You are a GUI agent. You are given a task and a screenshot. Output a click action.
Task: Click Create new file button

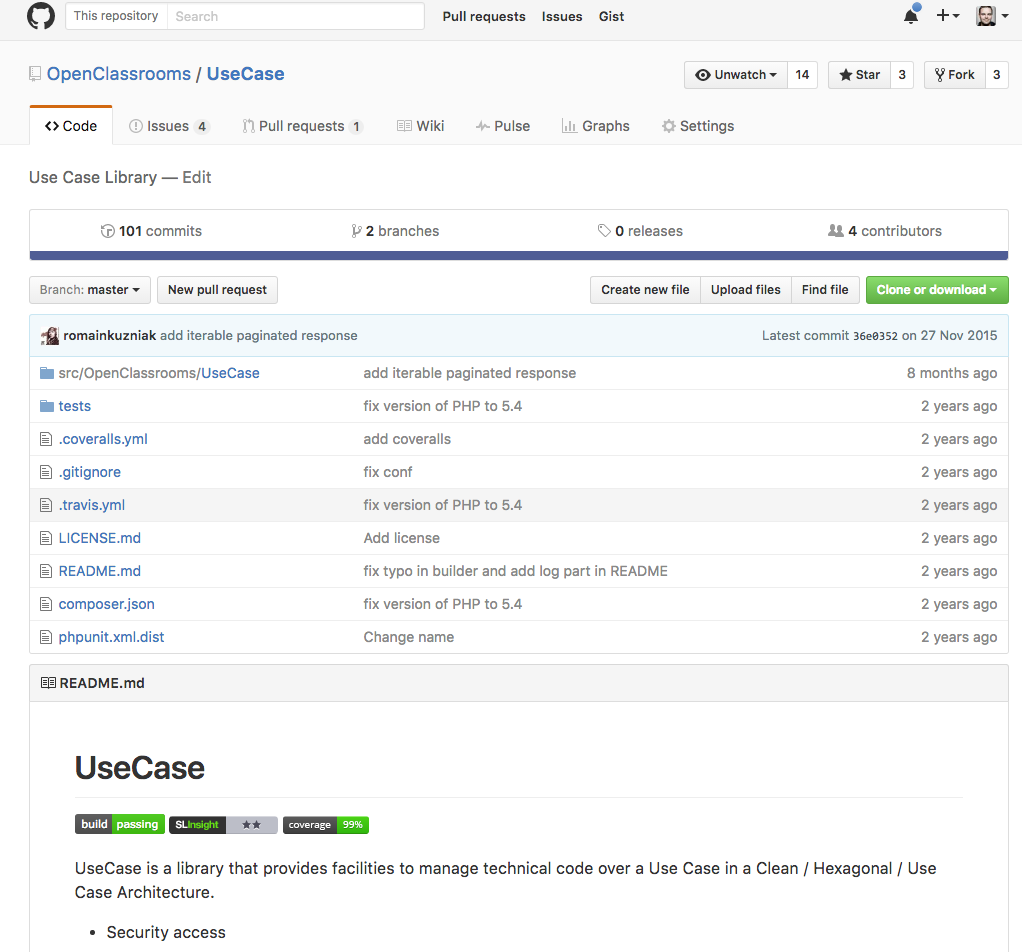(645, 290)
